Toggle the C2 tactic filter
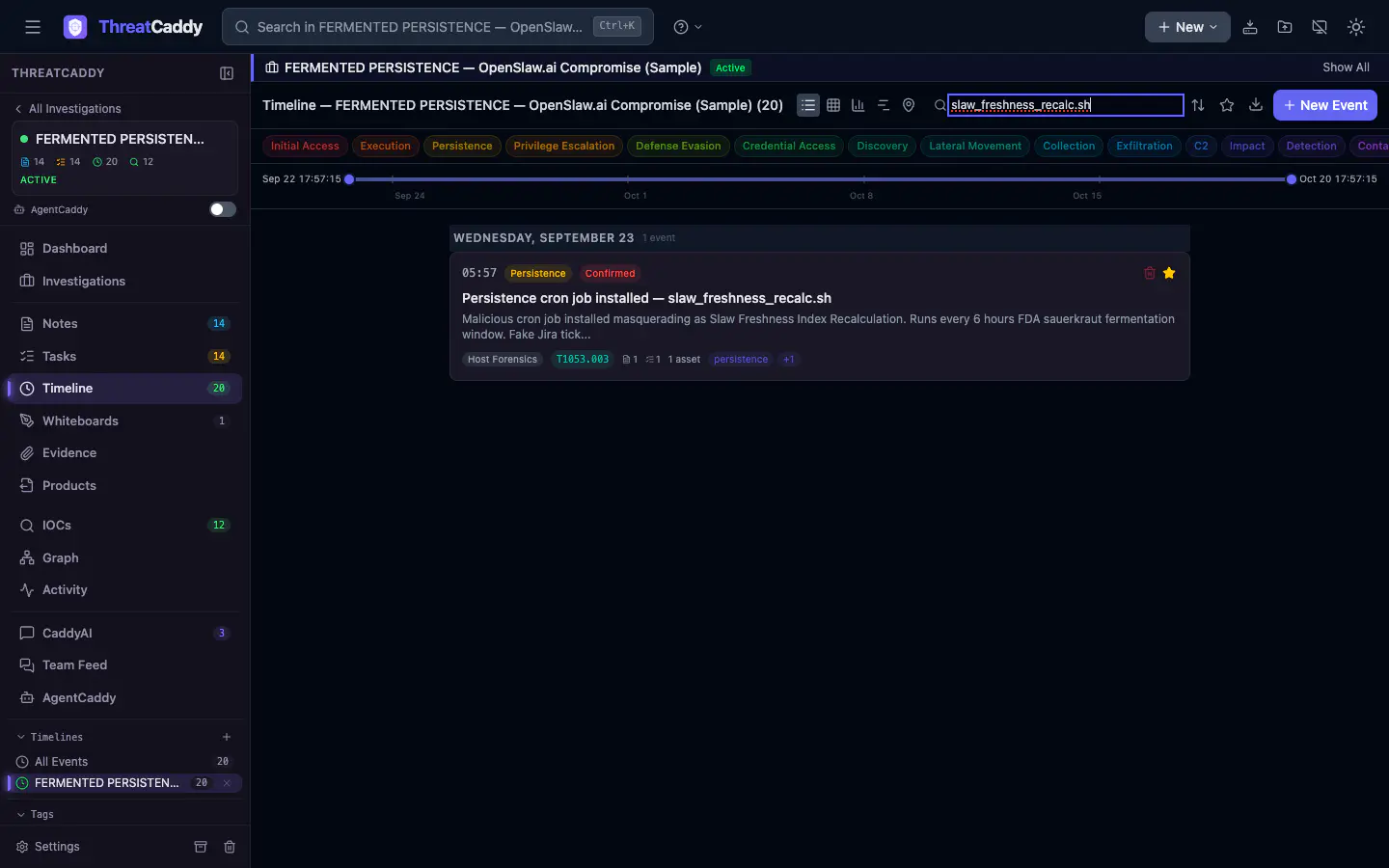The width and height of the screenshot is (1389, 868). click(x=1201, y=147)
